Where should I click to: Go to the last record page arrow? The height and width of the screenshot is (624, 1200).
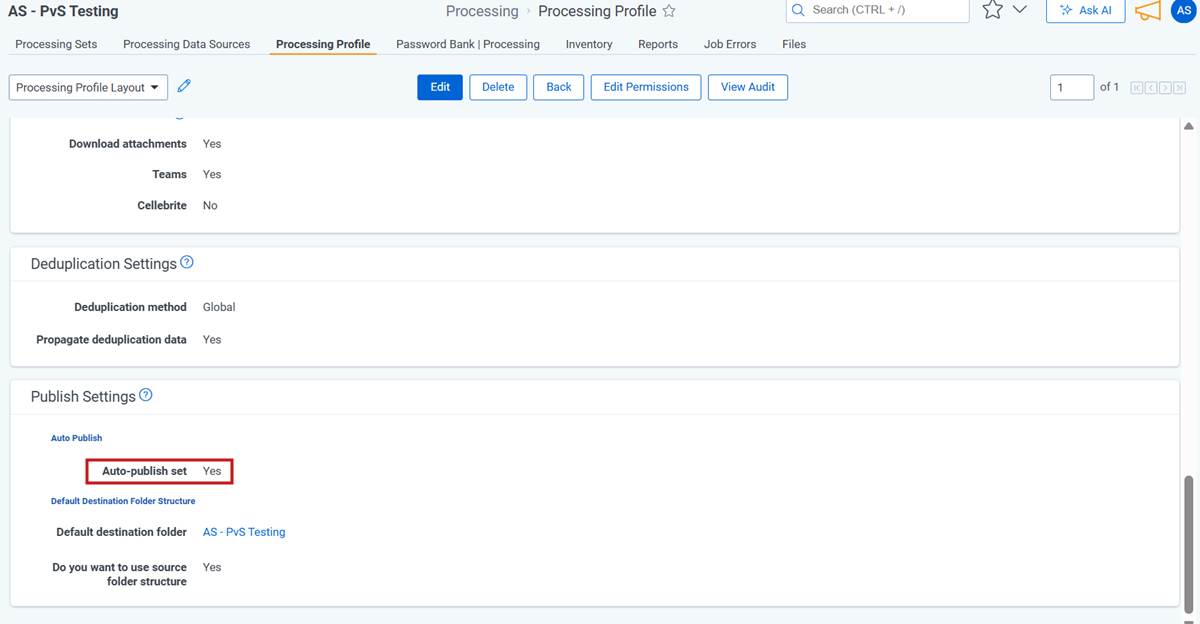[x=1178, y=88]
